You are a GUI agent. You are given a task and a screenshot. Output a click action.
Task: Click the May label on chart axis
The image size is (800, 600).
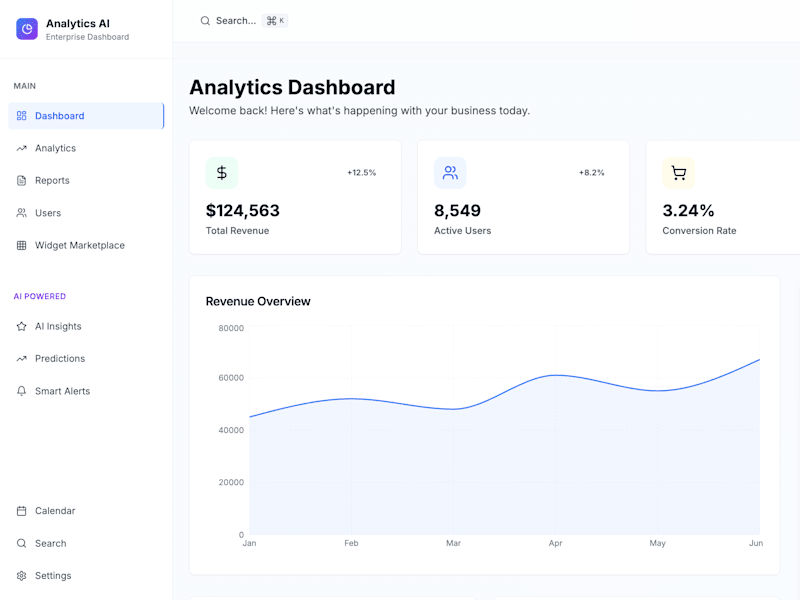coord(658,543)
